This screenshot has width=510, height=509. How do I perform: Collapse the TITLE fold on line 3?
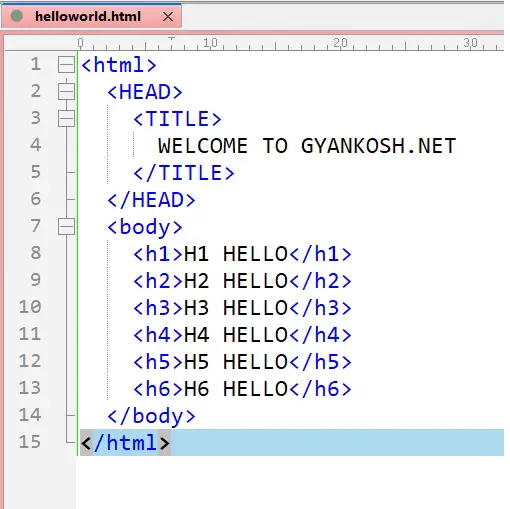(66, 118)
